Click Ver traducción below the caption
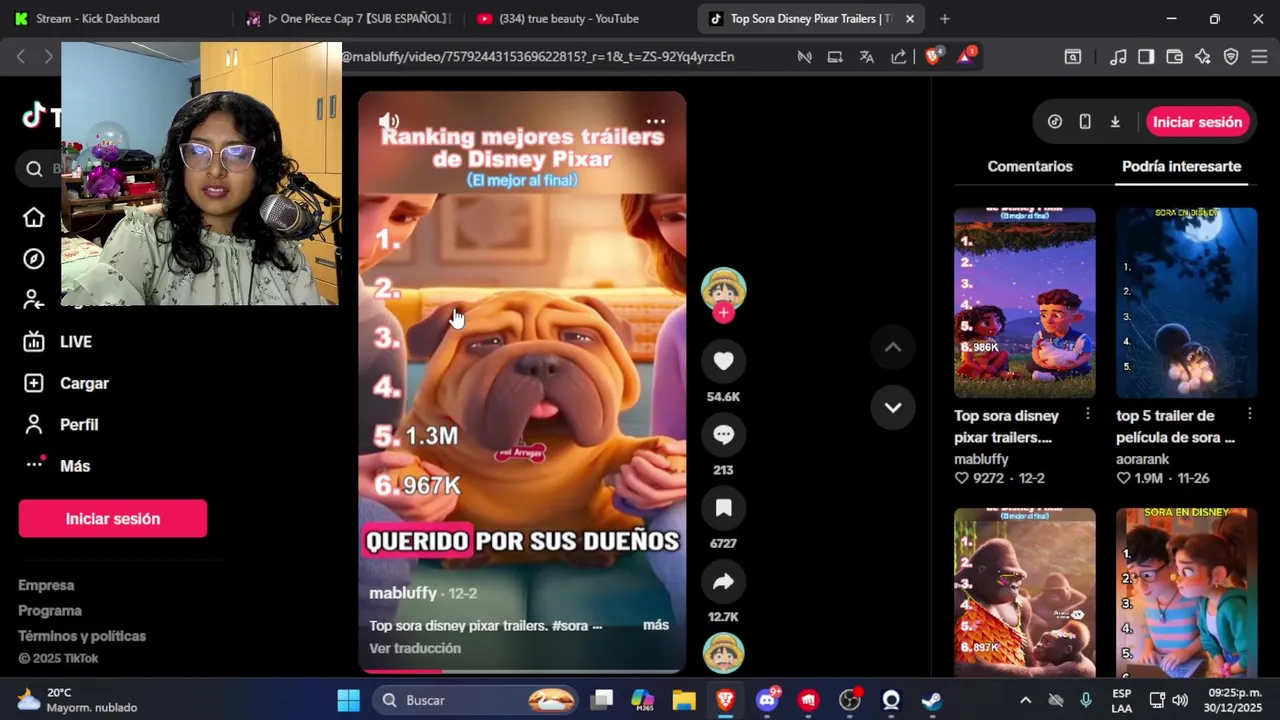This screenshot has width=1280, height=720. pyautogui.click(x=415, y=648)
